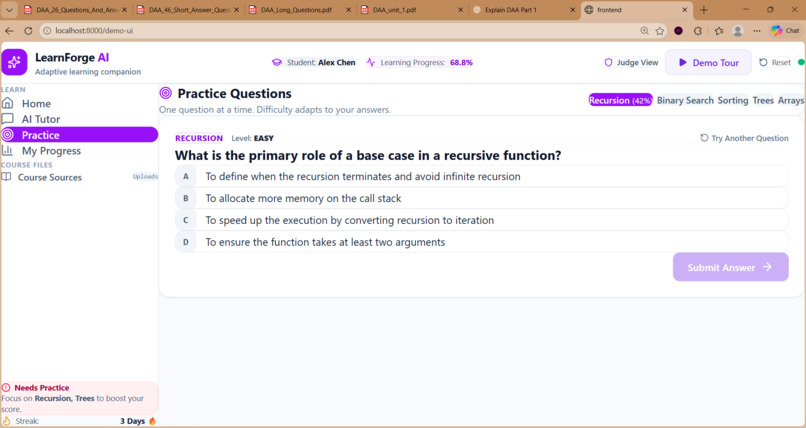Click the Level: EASY label

(x=252, y=138)
